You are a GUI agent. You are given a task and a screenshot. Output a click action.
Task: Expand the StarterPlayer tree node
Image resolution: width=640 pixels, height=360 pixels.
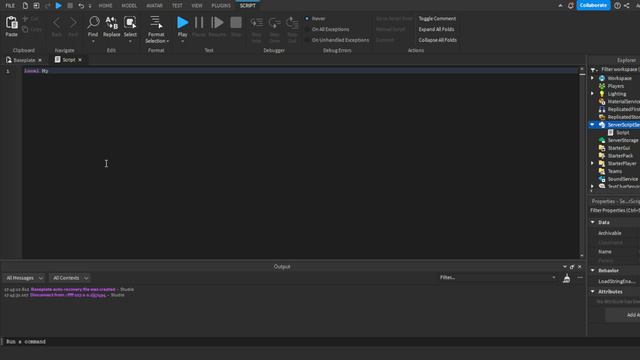pyautogui.click(x=593, y=163)
